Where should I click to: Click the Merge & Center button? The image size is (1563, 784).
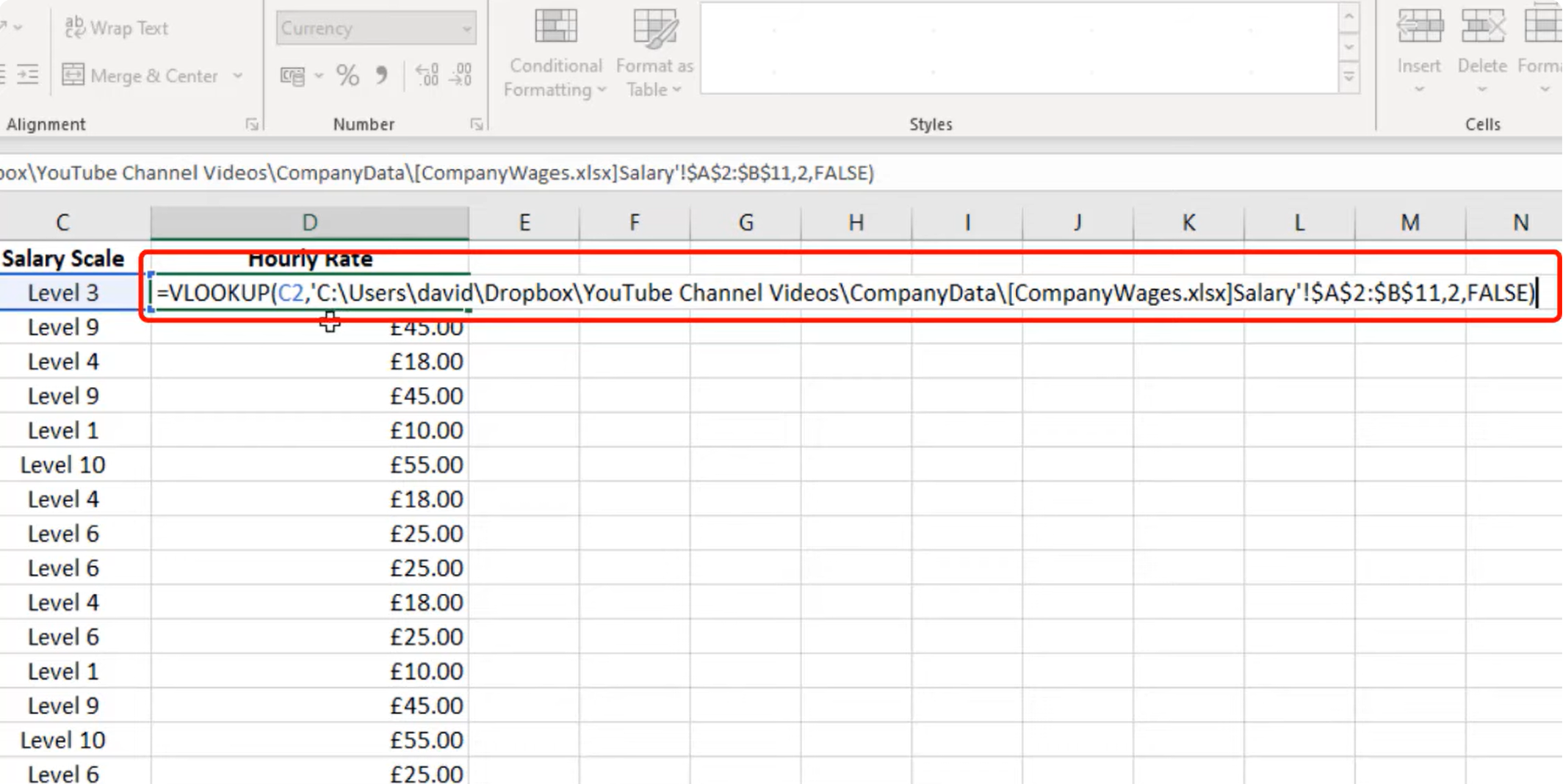[141, 76]
